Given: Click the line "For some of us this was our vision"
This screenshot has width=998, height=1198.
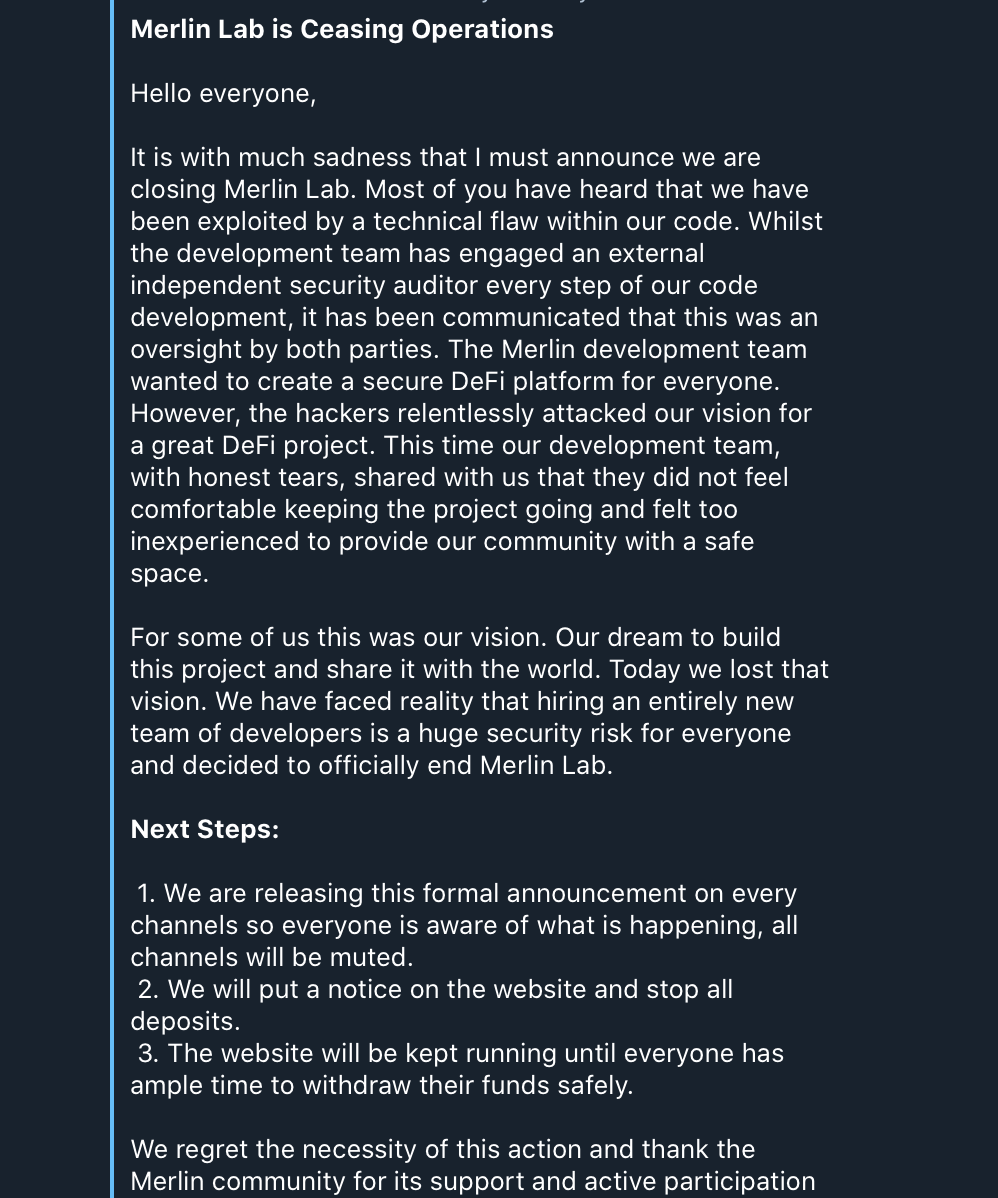Looking at the screenshot, I should pos(455,637).
